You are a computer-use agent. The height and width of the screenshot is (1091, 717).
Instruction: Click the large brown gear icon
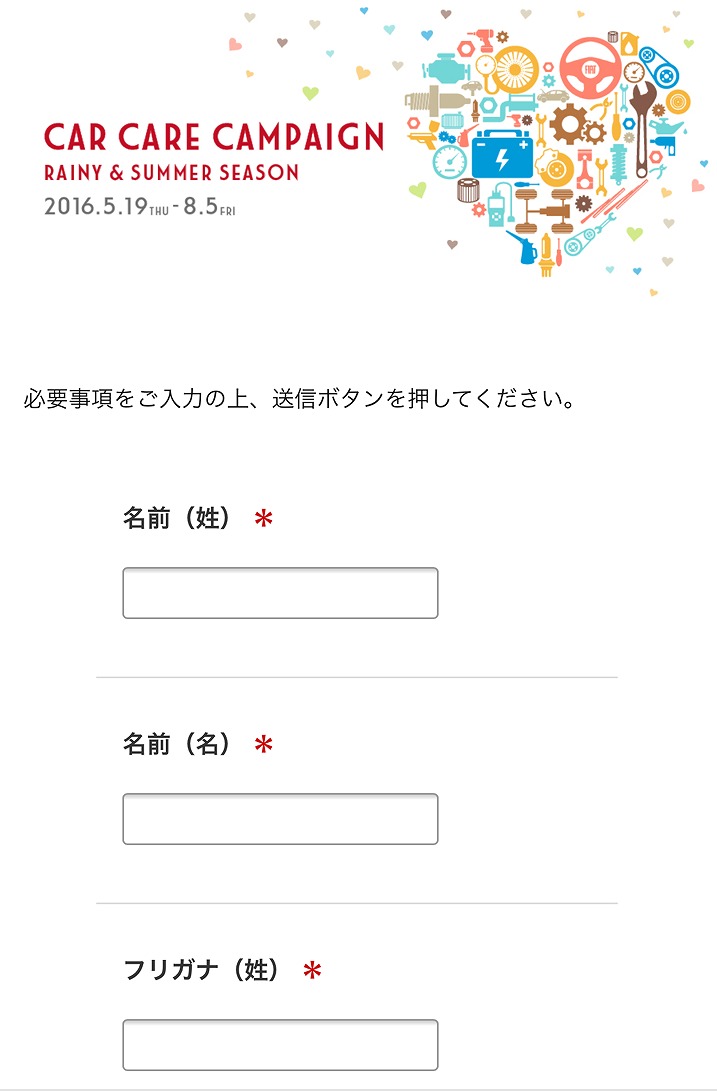[571, 124]
